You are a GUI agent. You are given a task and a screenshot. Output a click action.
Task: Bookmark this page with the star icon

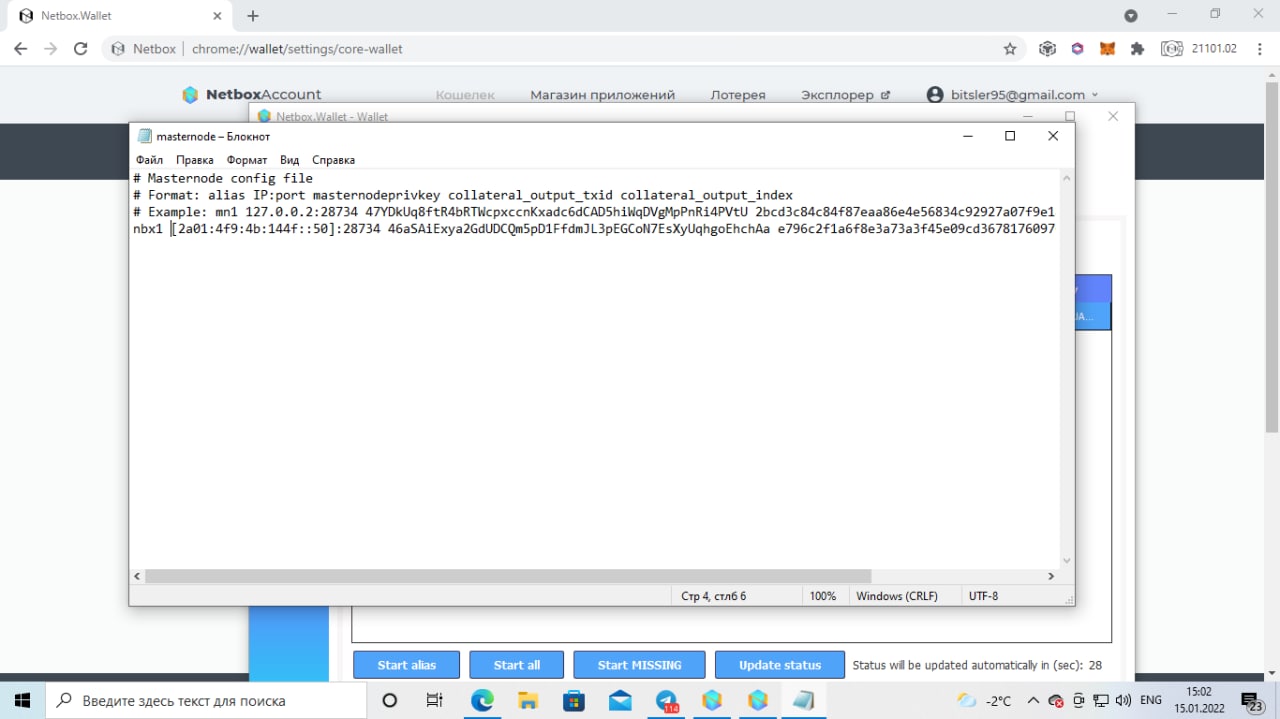pos(1010,48)
